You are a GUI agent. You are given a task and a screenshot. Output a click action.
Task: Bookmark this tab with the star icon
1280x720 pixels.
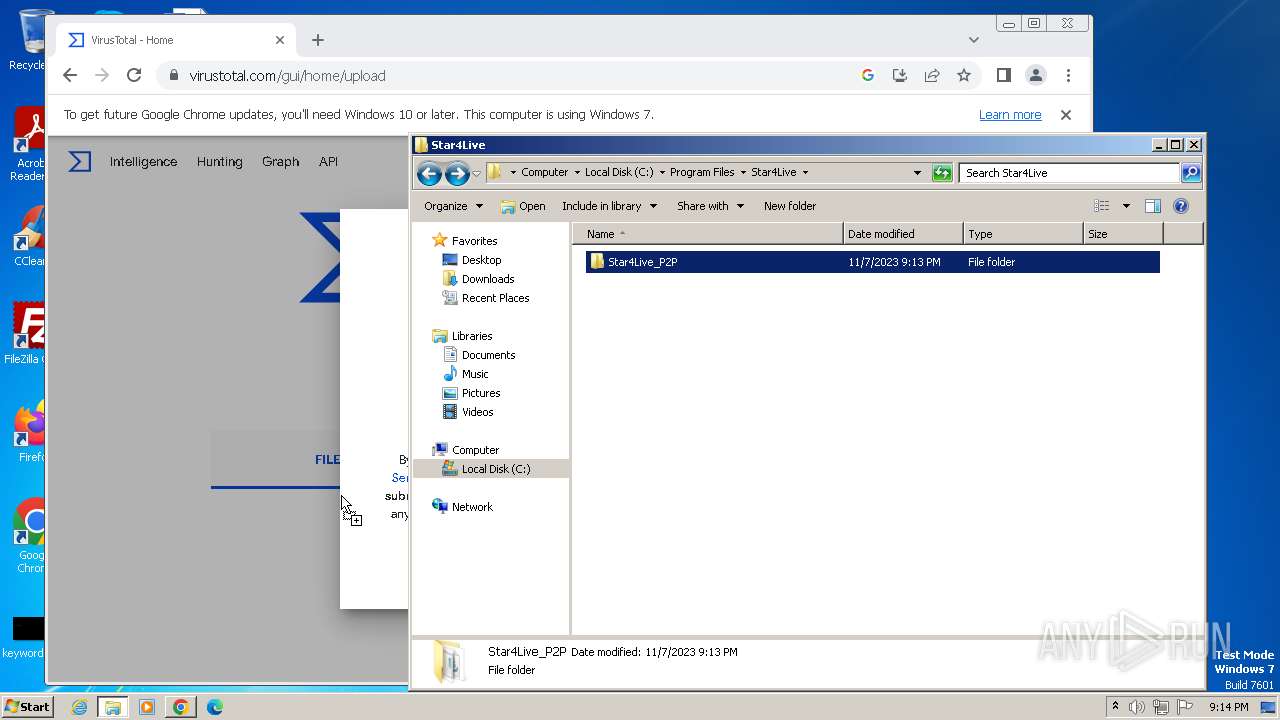pyautogui.click(x=964, y=75)
